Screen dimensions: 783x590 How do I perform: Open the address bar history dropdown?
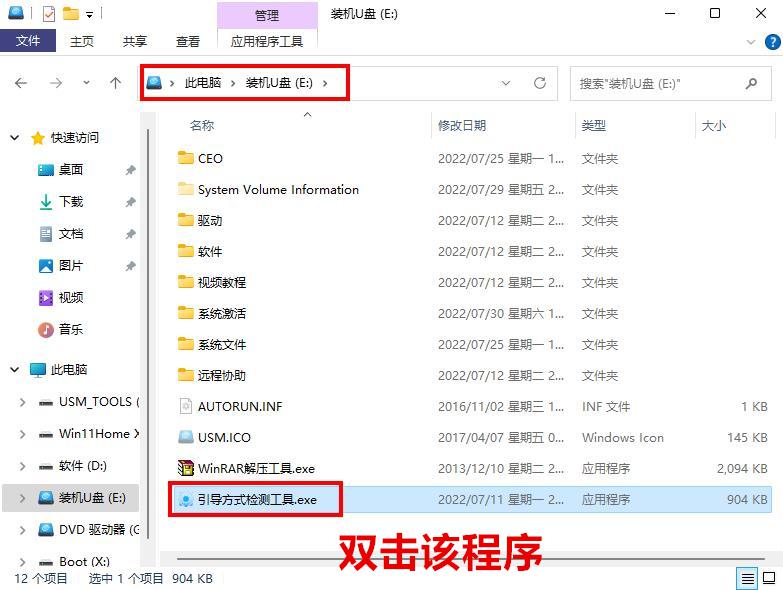click(506, 83)
